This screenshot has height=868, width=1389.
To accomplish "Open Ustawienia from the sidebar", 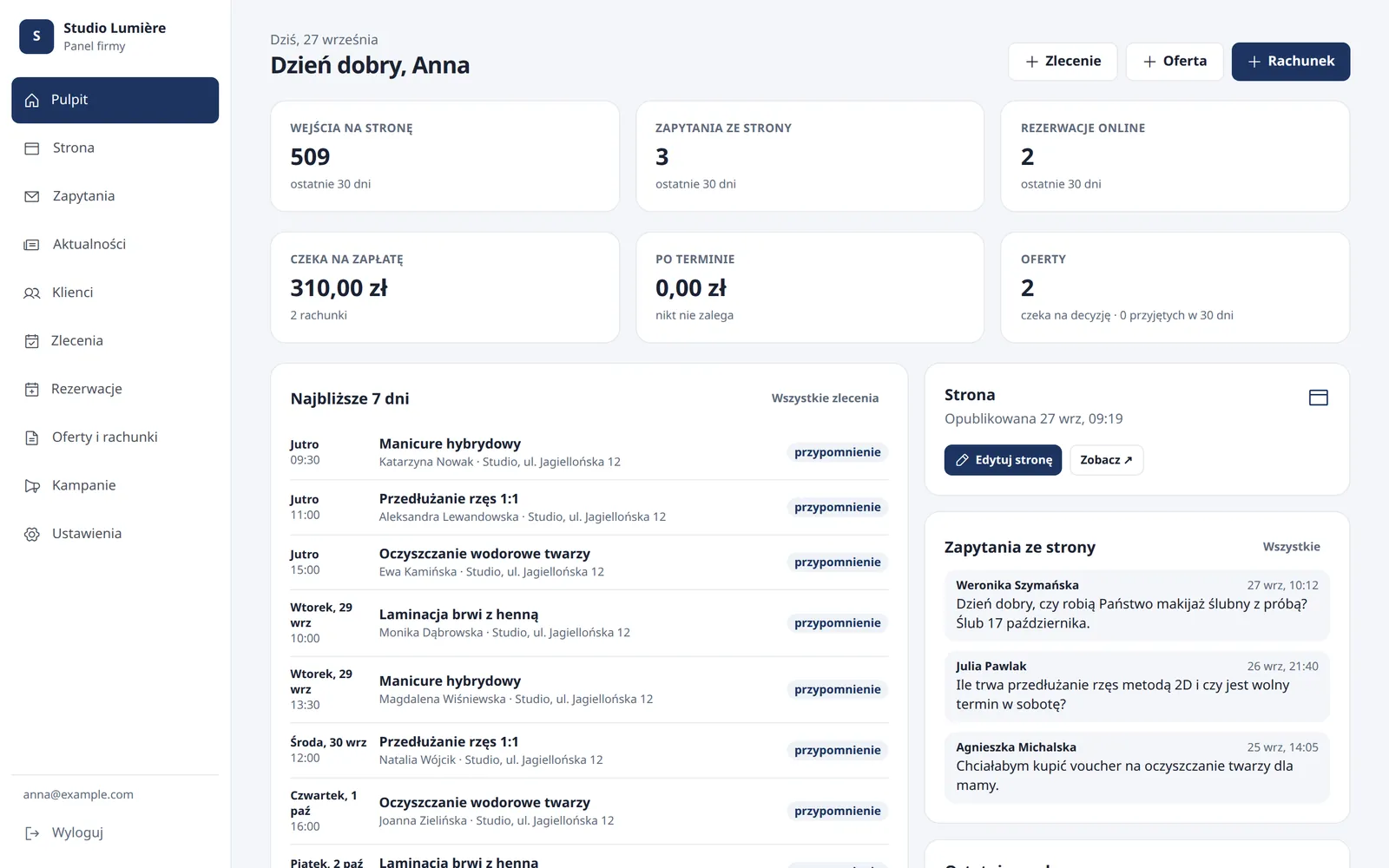I will 115,534.
